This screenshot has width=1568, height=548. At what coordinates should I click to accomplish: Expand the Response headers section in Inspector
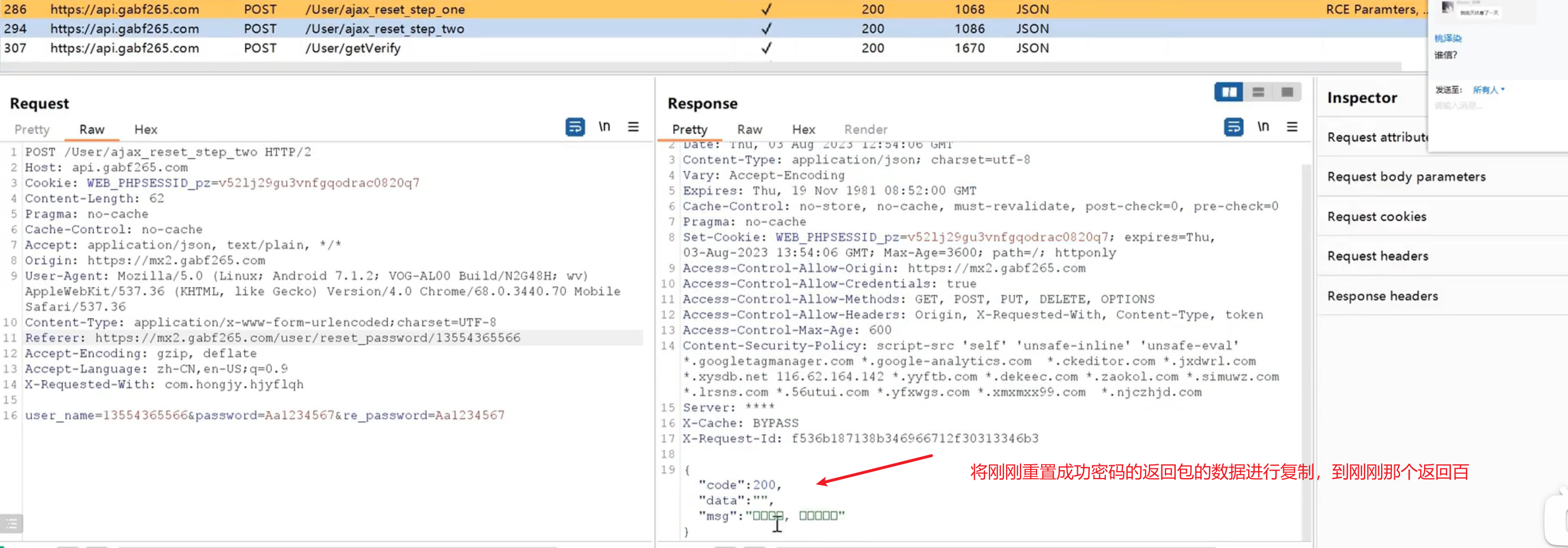pyautogui.click(x=1382, y=296)
